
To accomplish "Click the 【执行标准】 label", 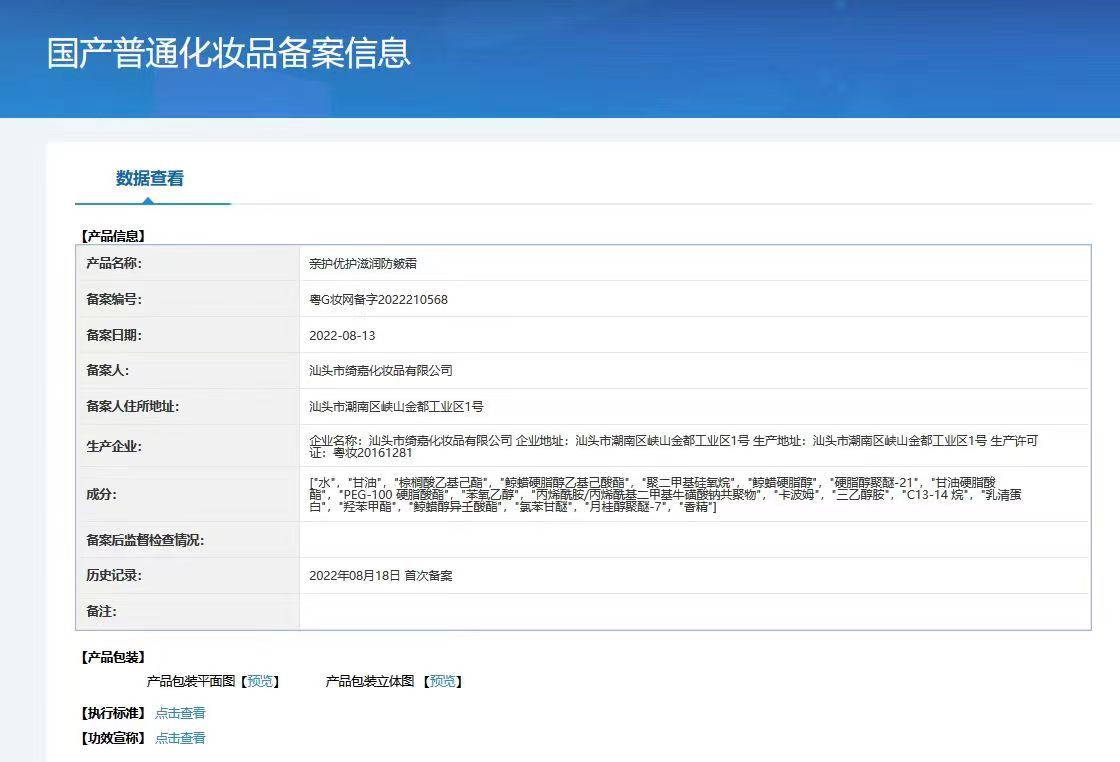I will 113,713.
